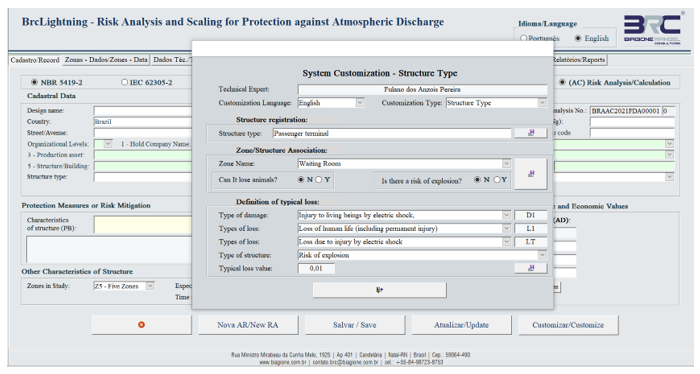700x374 pixels.
Task: Open the Type of structure dropdown
Action: (542, 255)
